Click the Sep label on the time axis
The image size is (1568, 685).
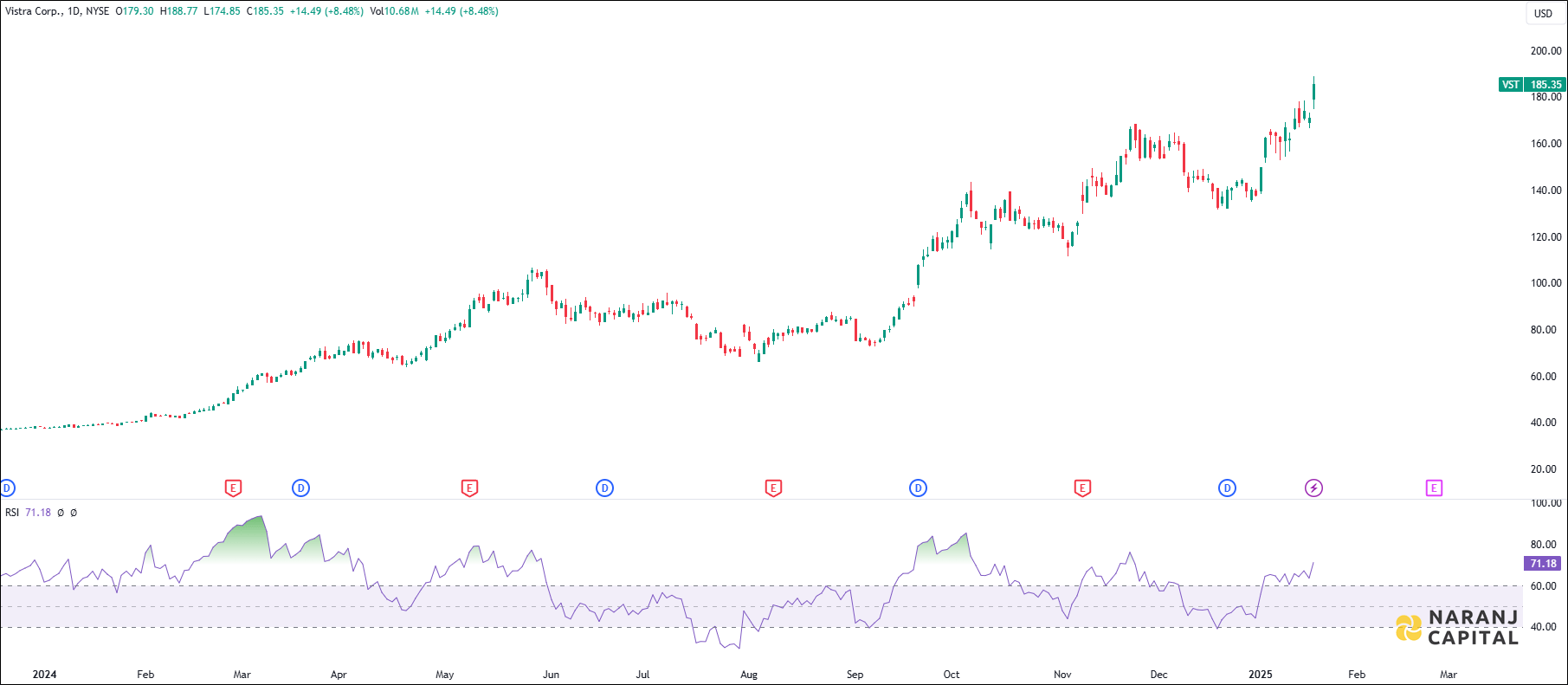(x=855, y=675)
